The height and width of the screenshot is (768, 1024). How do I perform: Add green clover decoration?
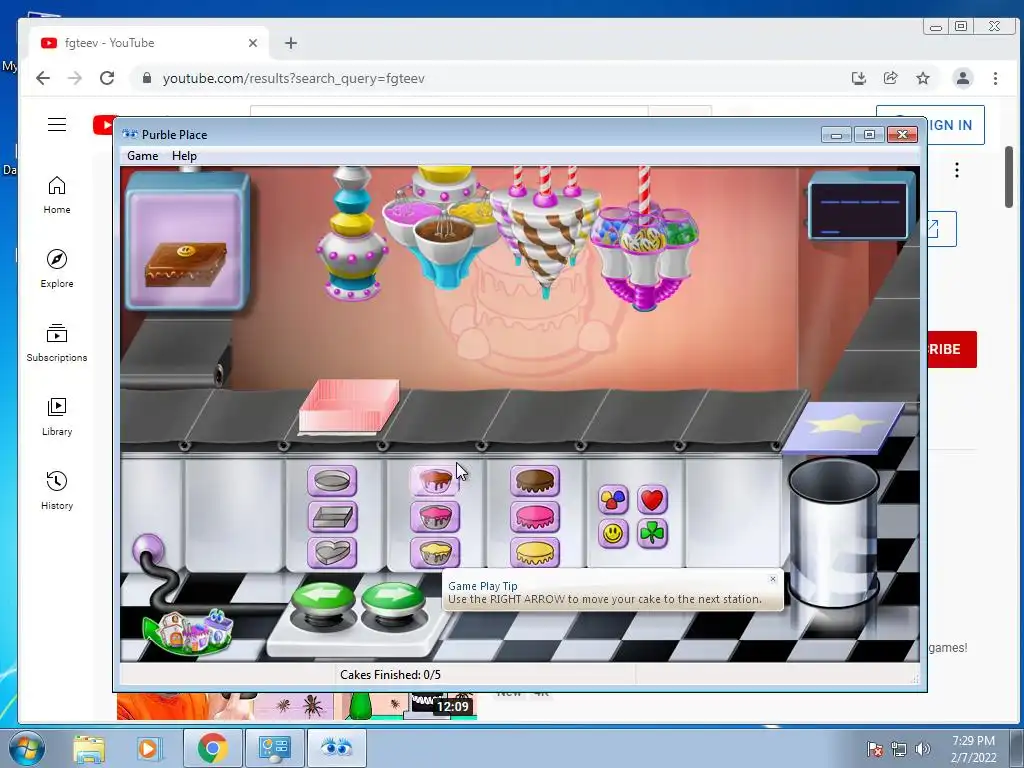(x=652, y=534)
